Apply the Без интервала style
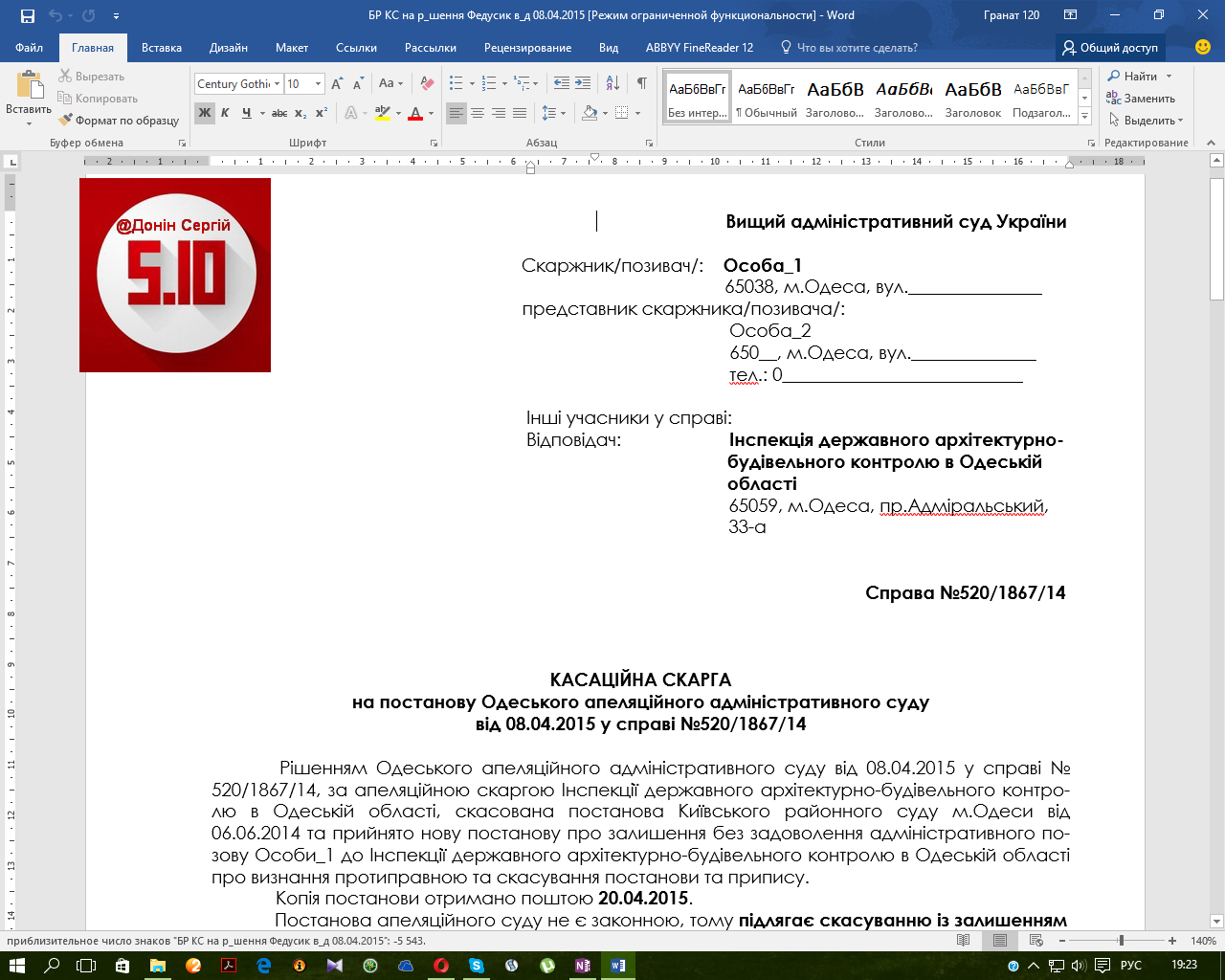 pyautogui.click(x=698, y=98)
